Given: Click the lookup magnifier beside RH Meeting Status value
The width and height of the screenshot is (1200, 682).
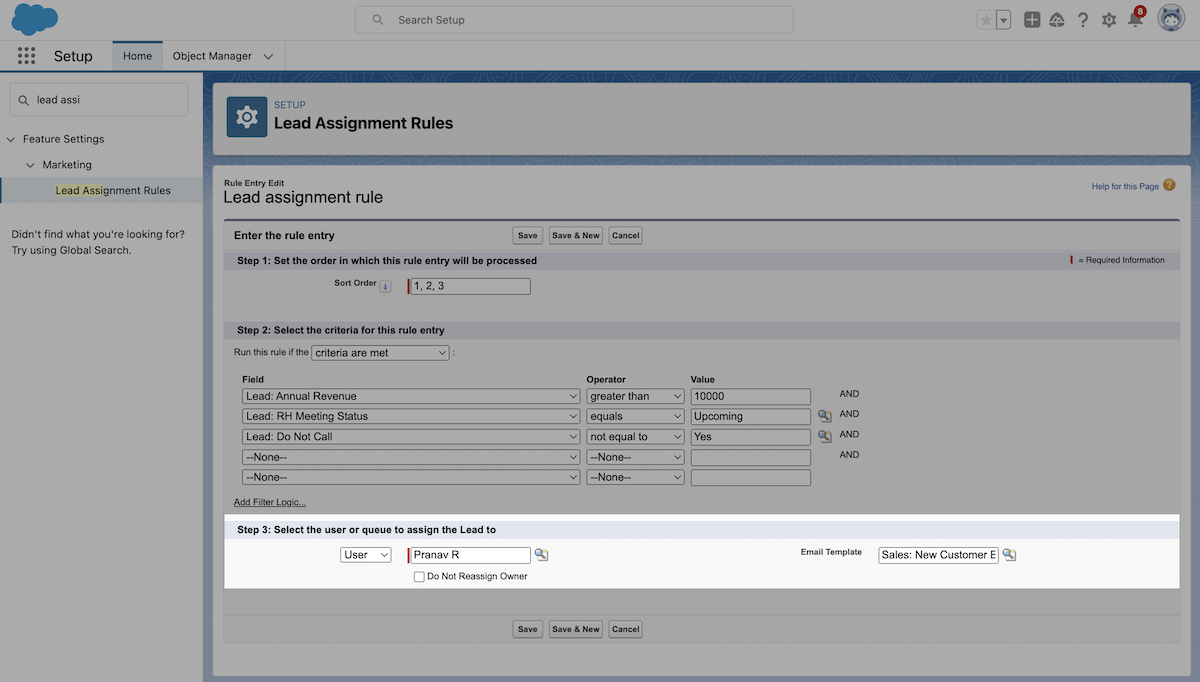Looking at the screenshot, I should click(x=822, y=415).
